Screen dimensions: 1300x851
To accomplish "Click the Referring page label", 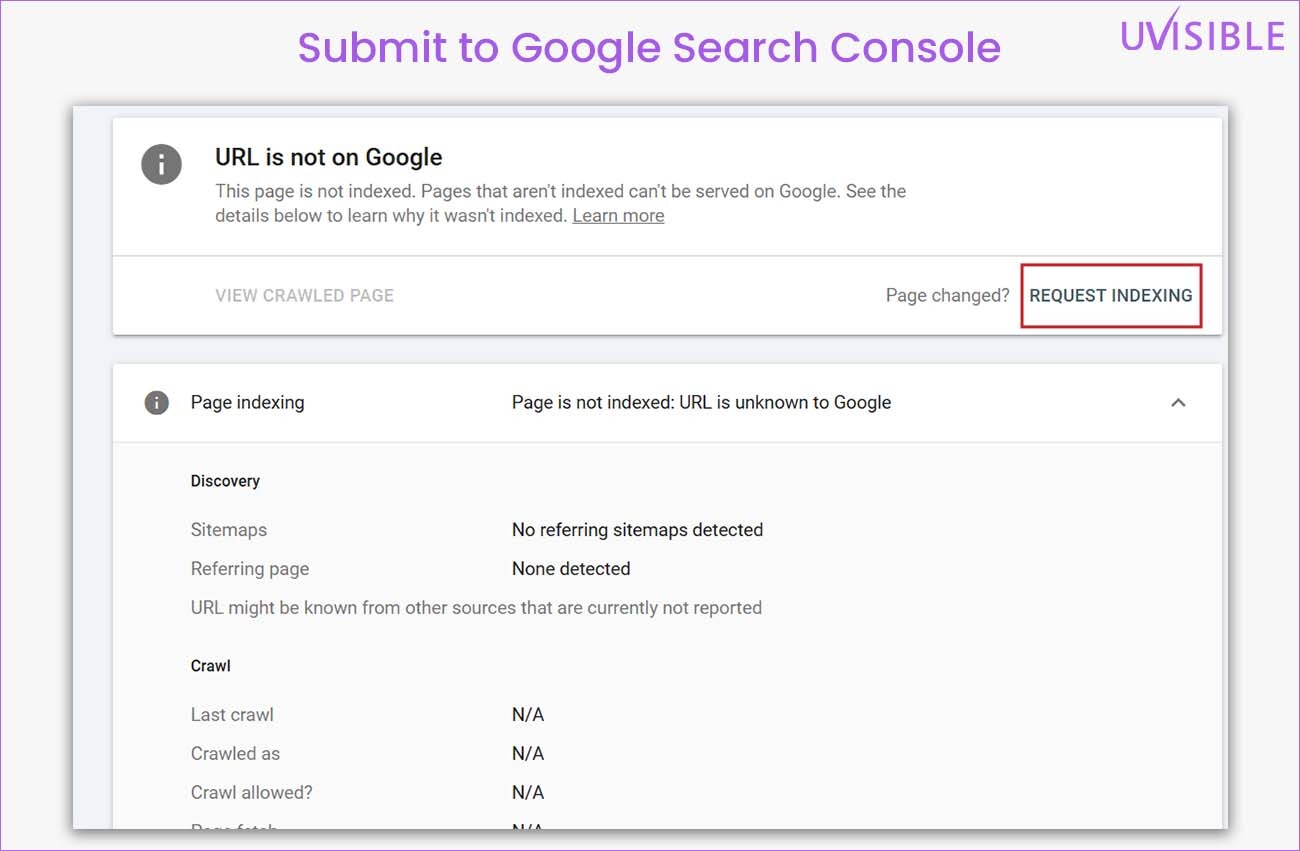I will click(x=250, y=569).
